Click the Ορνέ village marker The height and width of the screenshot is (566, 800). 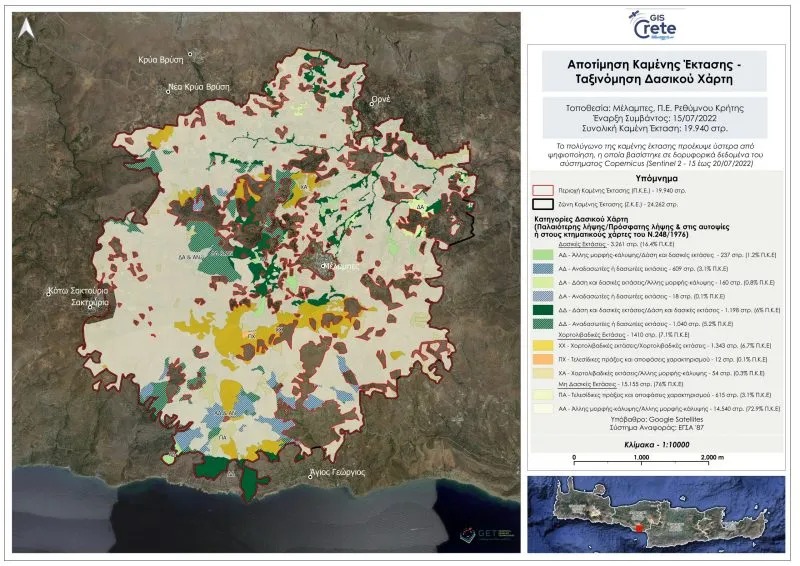point(372,104)
